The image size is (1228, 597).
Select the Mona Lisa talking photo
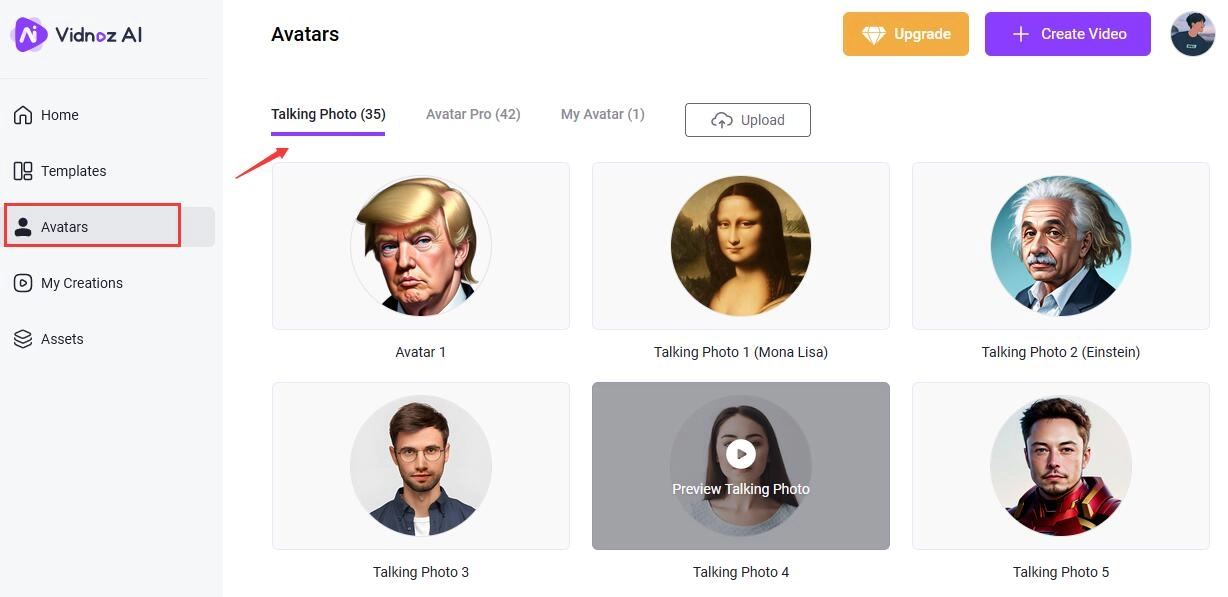(x=740, y=245)
